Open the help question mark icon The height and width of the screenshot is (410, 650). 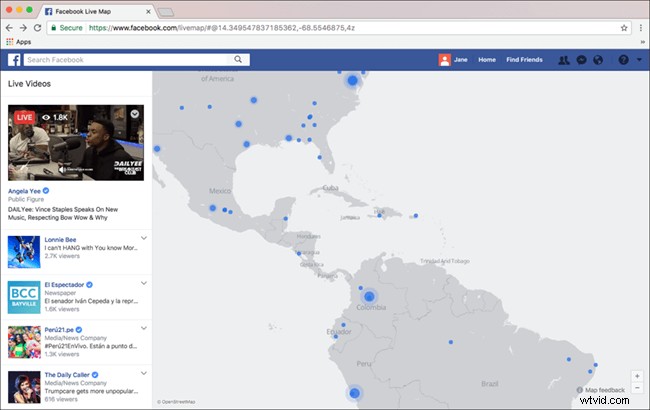[623, 60]
